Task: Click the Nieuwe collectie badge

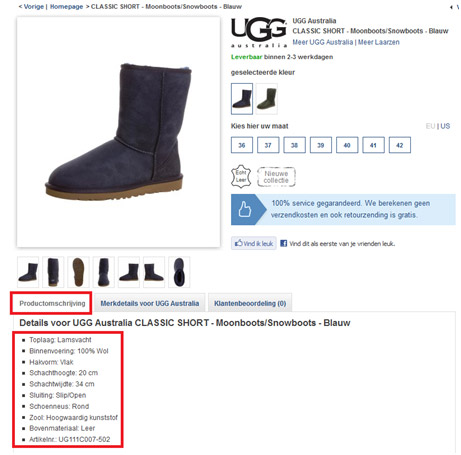Action: pos(276,177)
